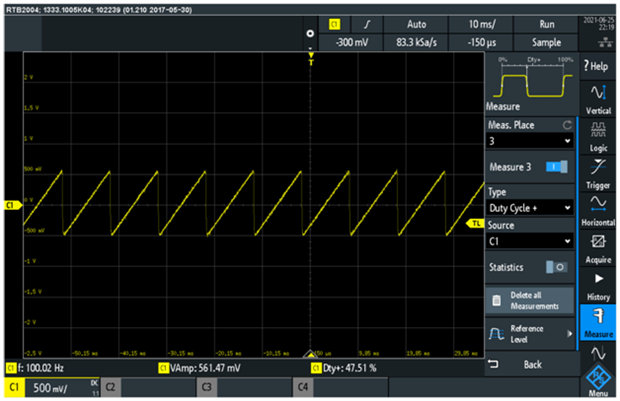Image resolution: width=620 pixels, height=401 pixels.
Task: Click the Meas. Place reset circular arrow
Action: [x=567, y=125]
